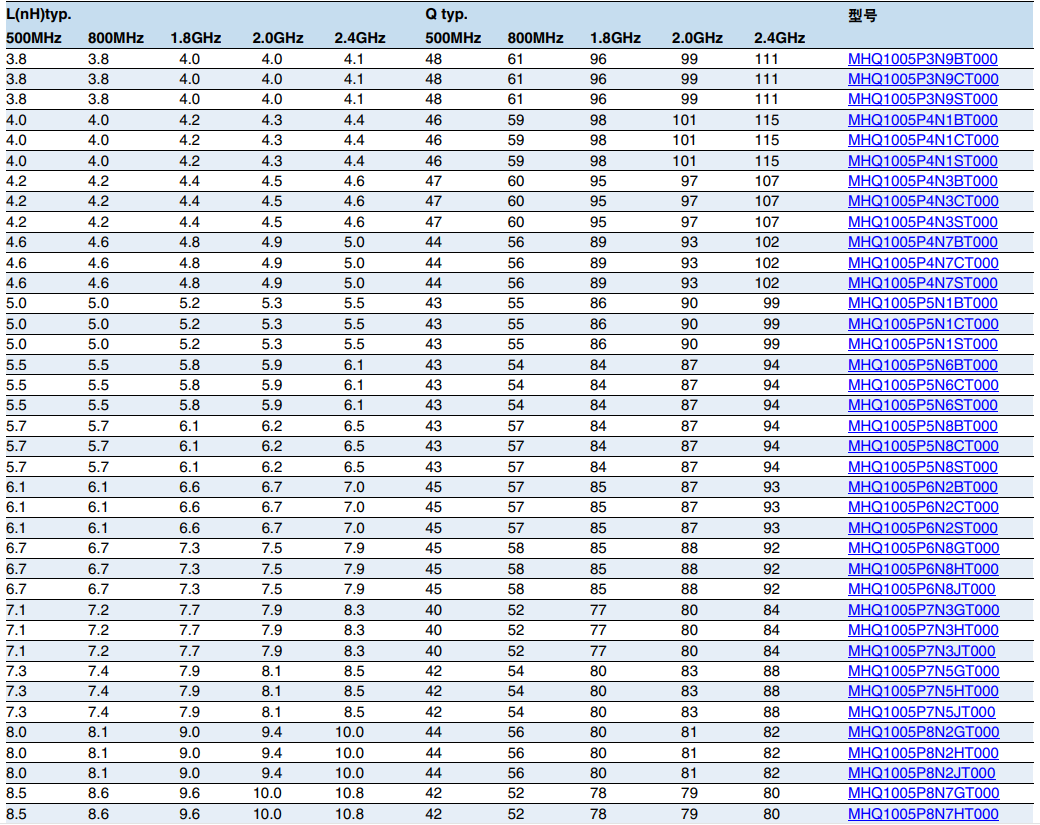Follow the MHQ1005P4N7ST000 link
1040x825 pixels.
point(923,283)
